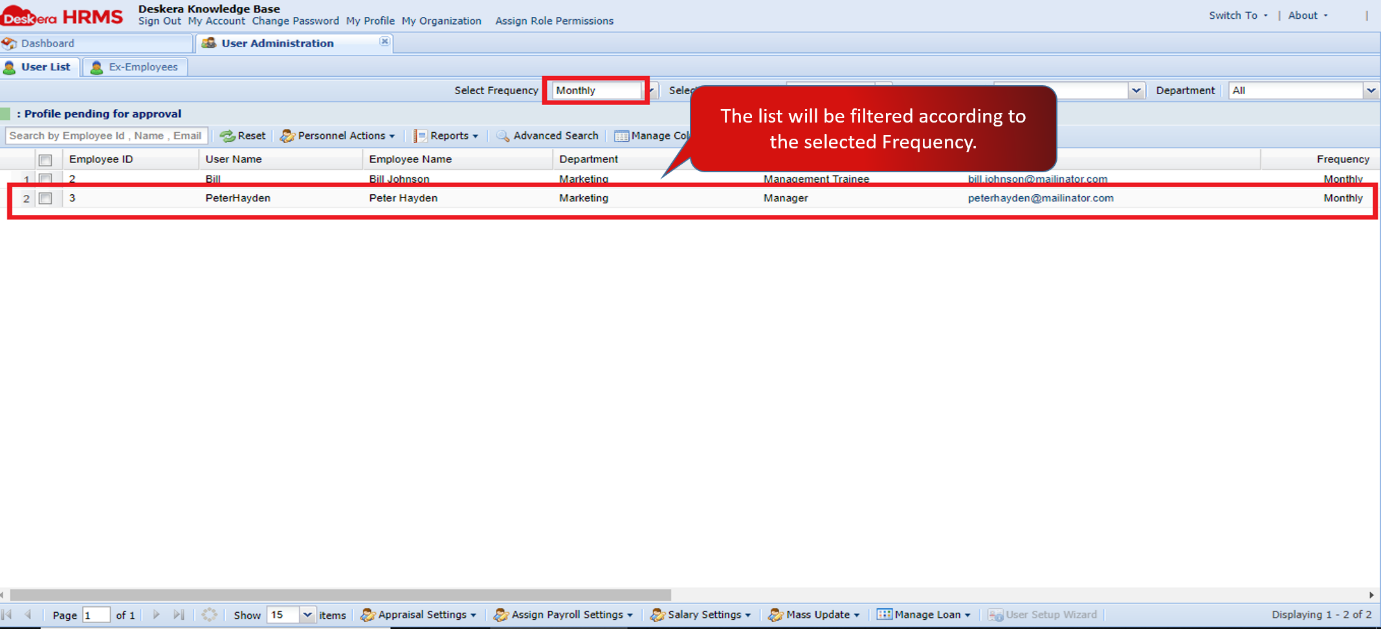This screenshot has width=1381, height=629.
Task: Go to the last page
Action: pos(179,615)
